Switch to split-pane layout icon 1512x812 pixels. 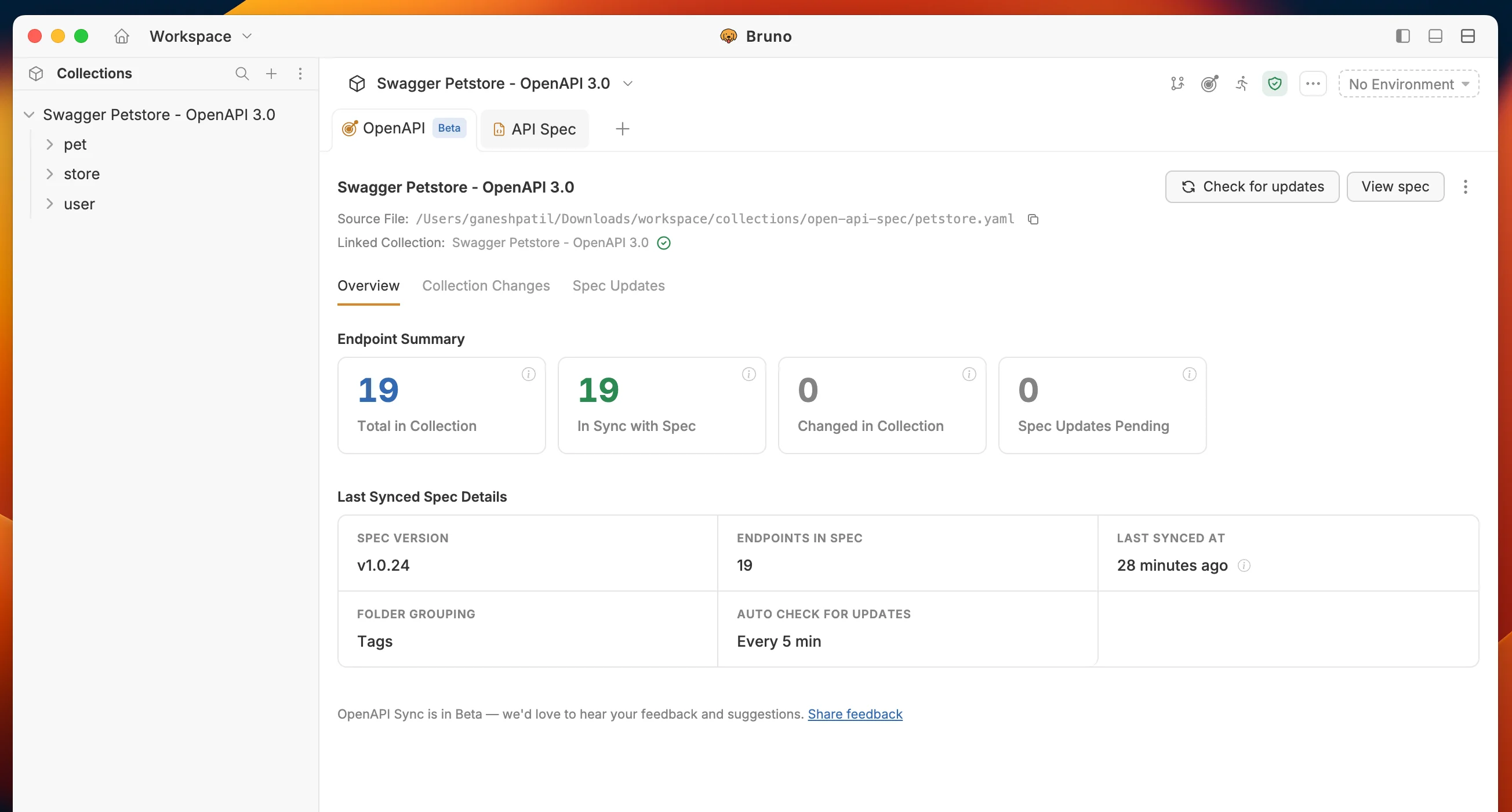click(1468, 37)
